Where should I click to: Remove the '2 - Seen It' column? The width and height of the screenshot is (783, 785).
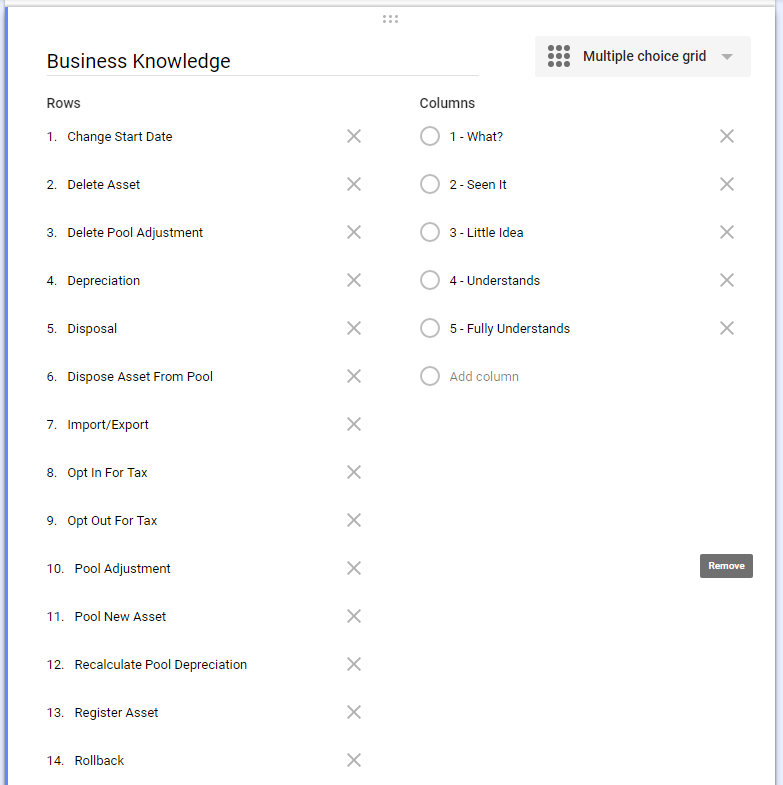[727, 184]
